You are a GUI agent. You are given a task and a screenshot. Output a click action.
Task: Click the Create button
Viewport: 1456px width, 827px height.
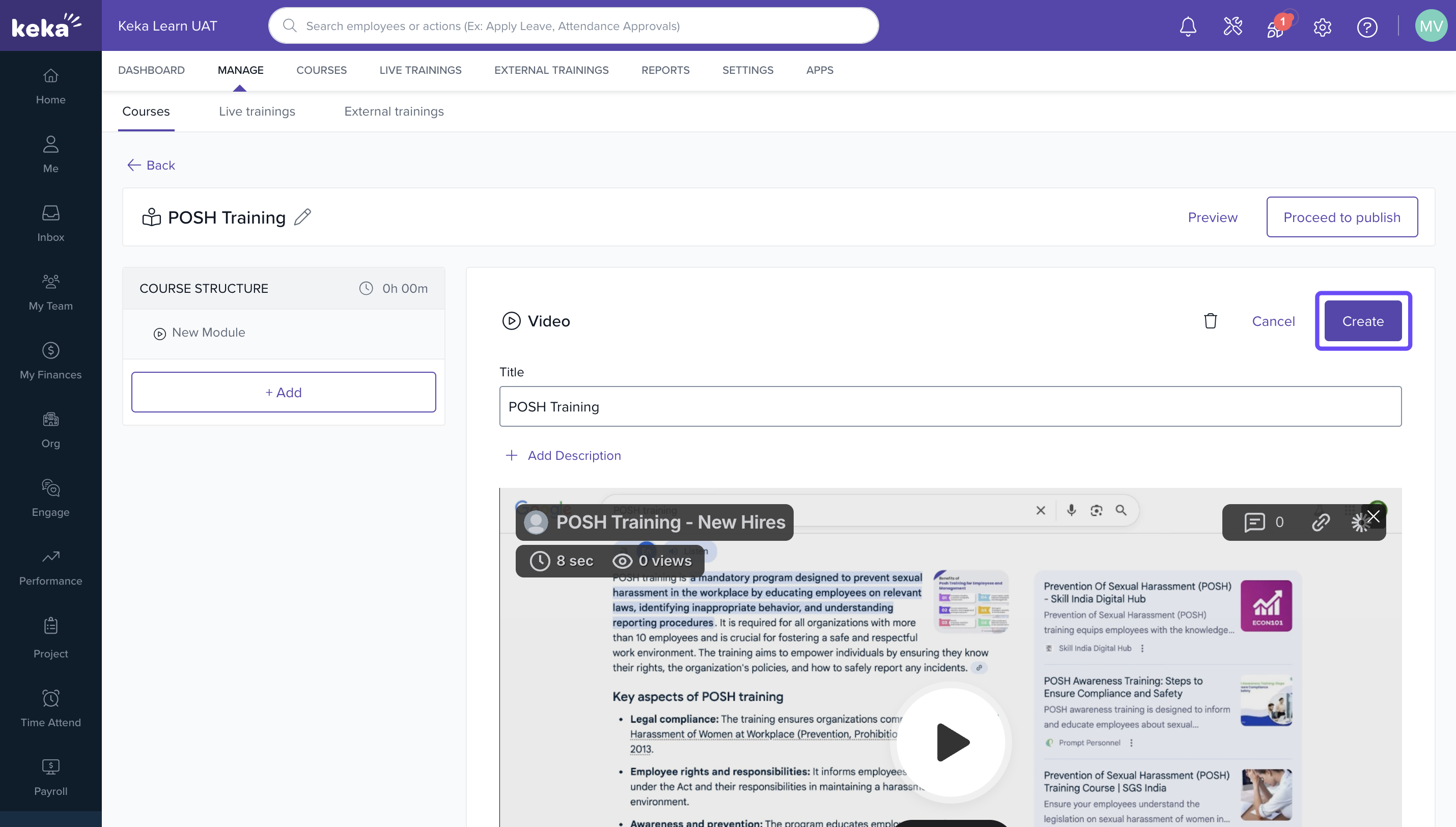point(1362,321)
